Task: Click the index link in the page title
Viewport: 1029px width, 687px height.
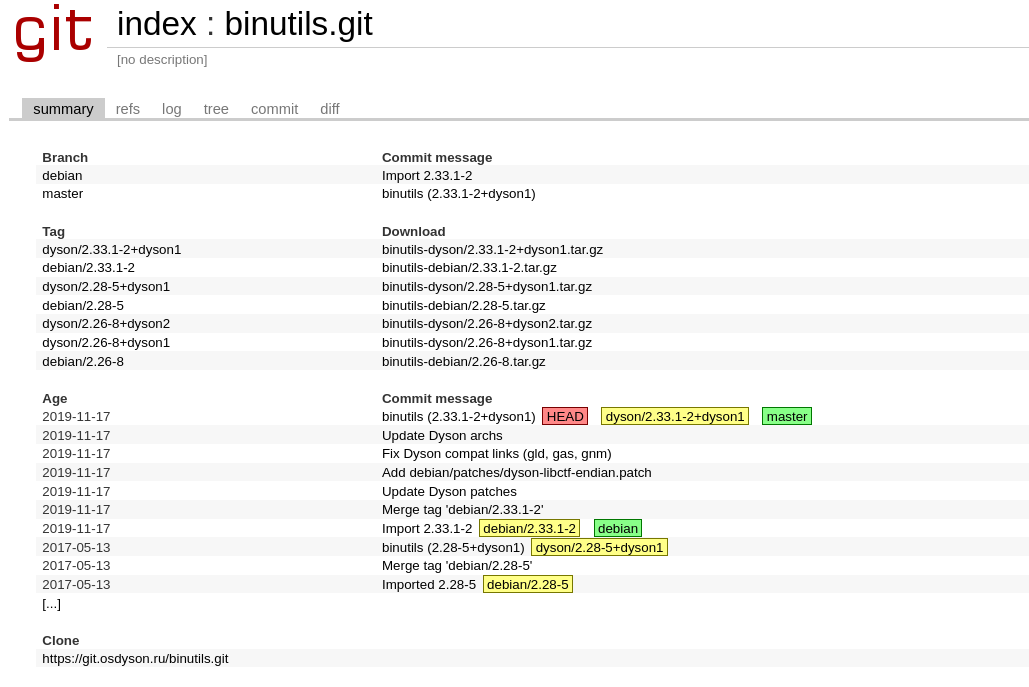Action: tap(157, 24)
